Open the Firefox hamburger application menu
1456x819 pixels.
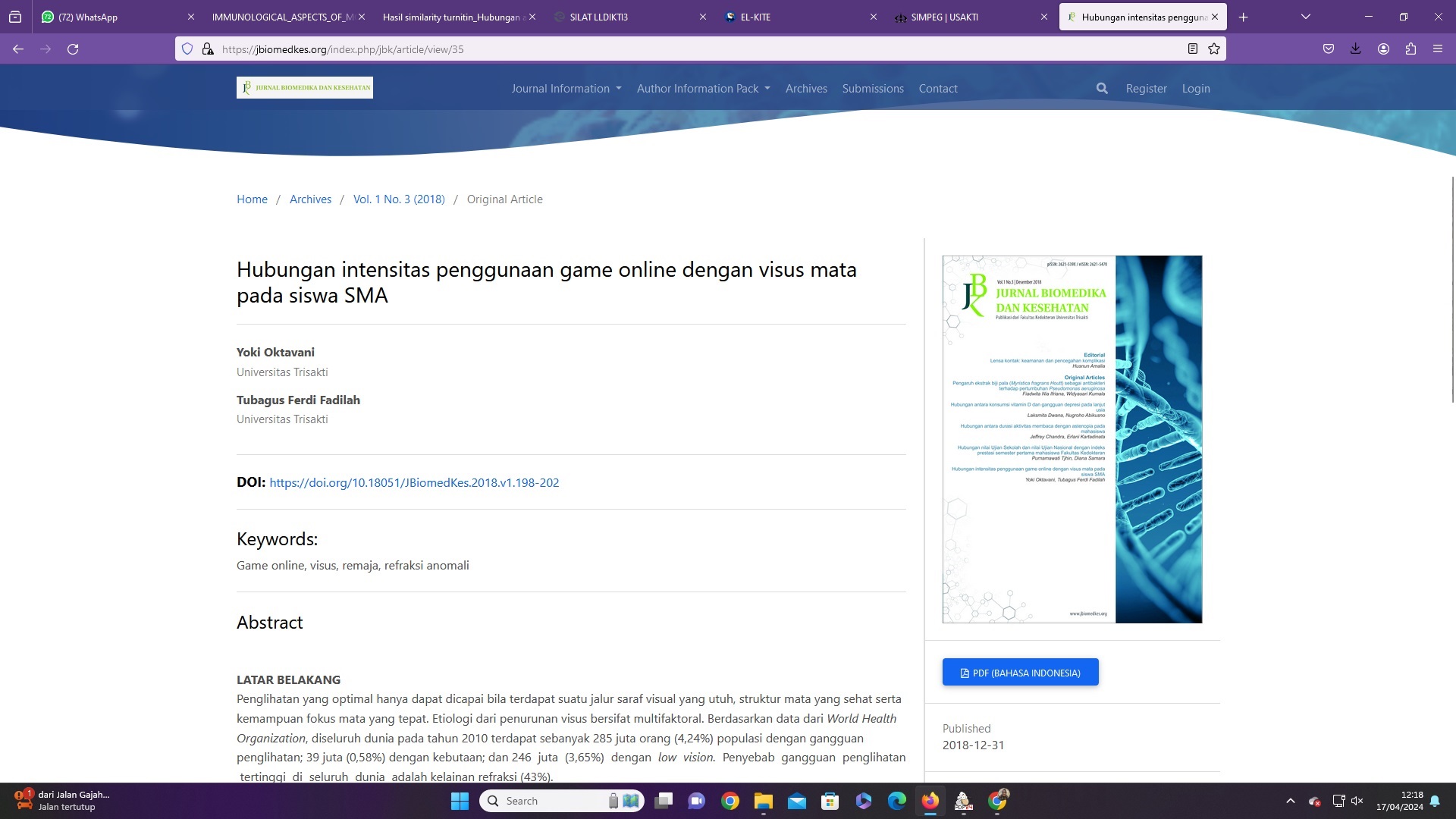(1437, 49)
